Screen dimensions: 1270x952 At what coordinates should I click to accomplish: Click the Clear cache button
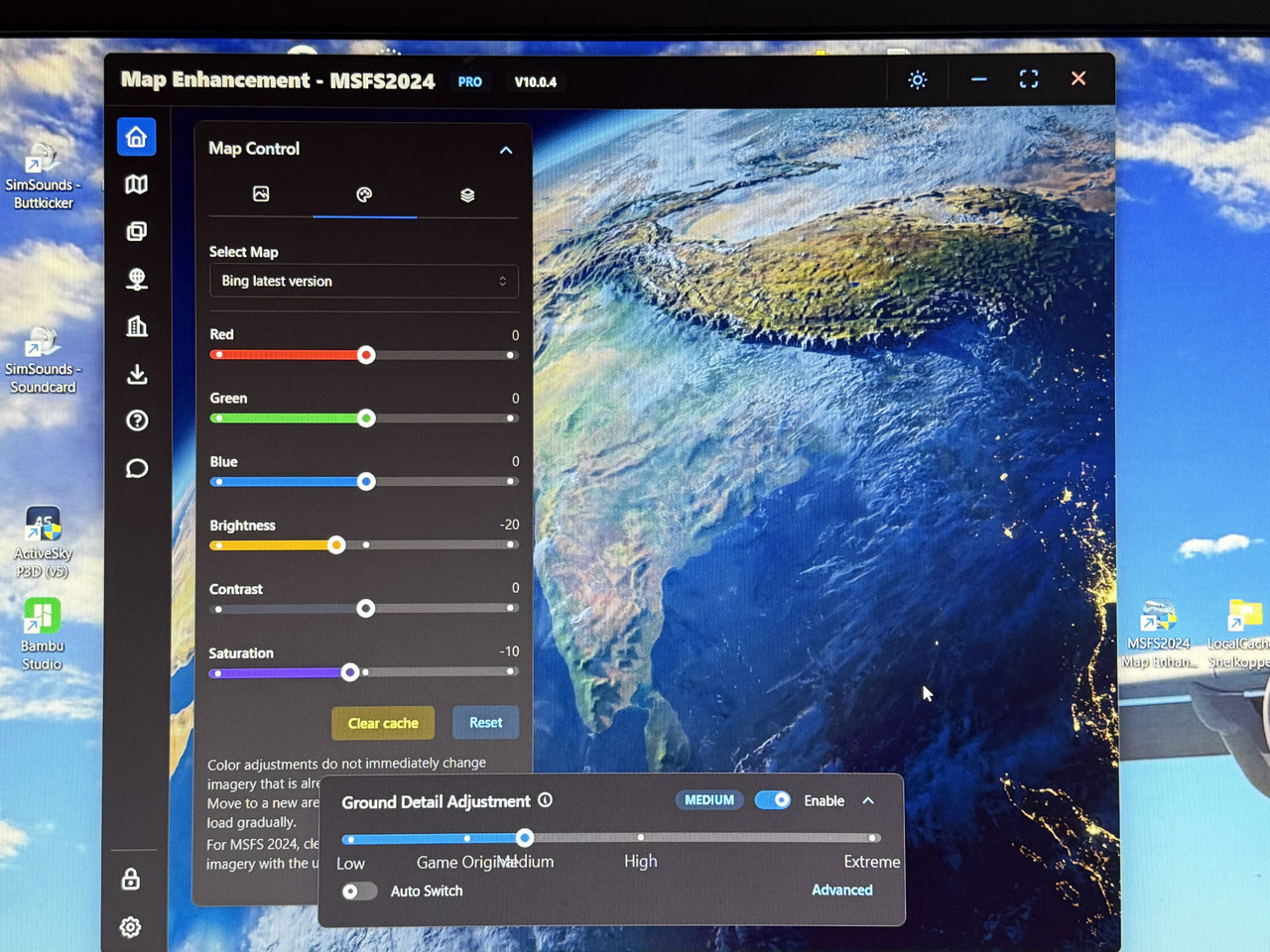tap(383, 723)
